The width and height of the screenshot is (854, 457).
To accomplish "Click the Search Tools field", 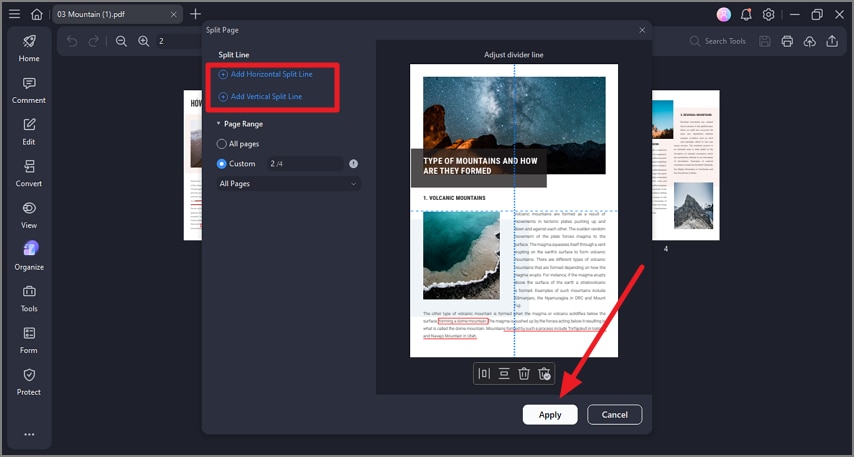I will pyautogui.click(x=718, y=41).
